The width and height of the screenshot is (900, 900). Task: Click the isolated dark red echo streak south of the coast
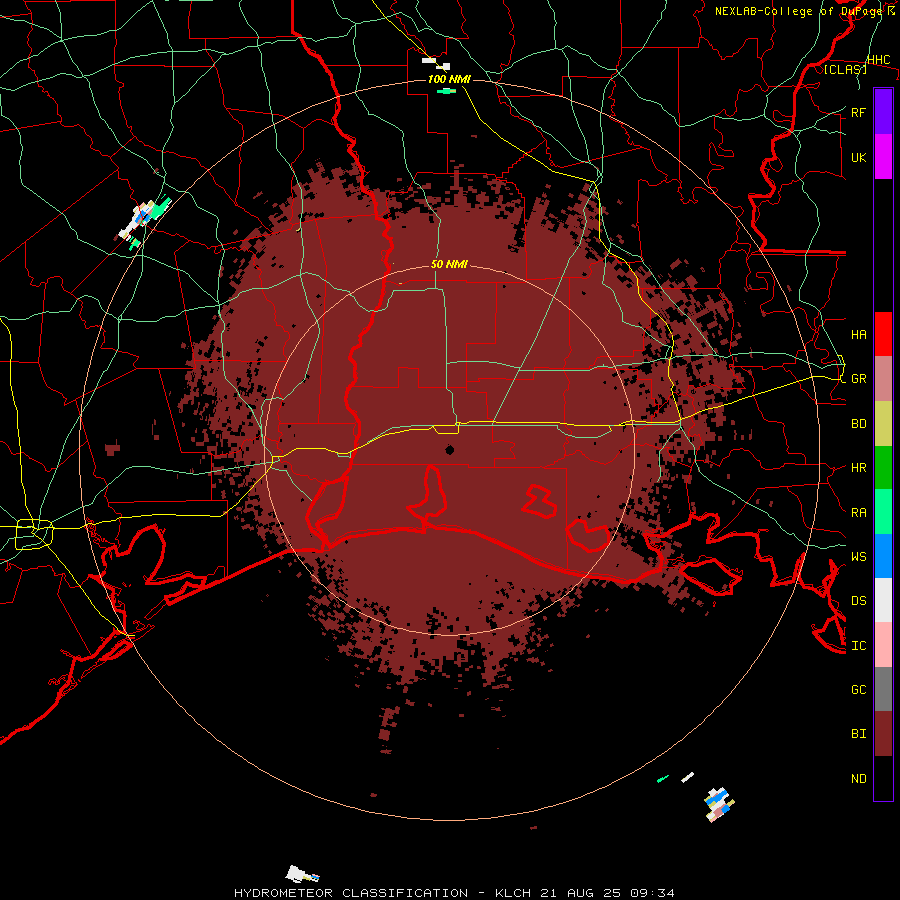coord(389,729)
